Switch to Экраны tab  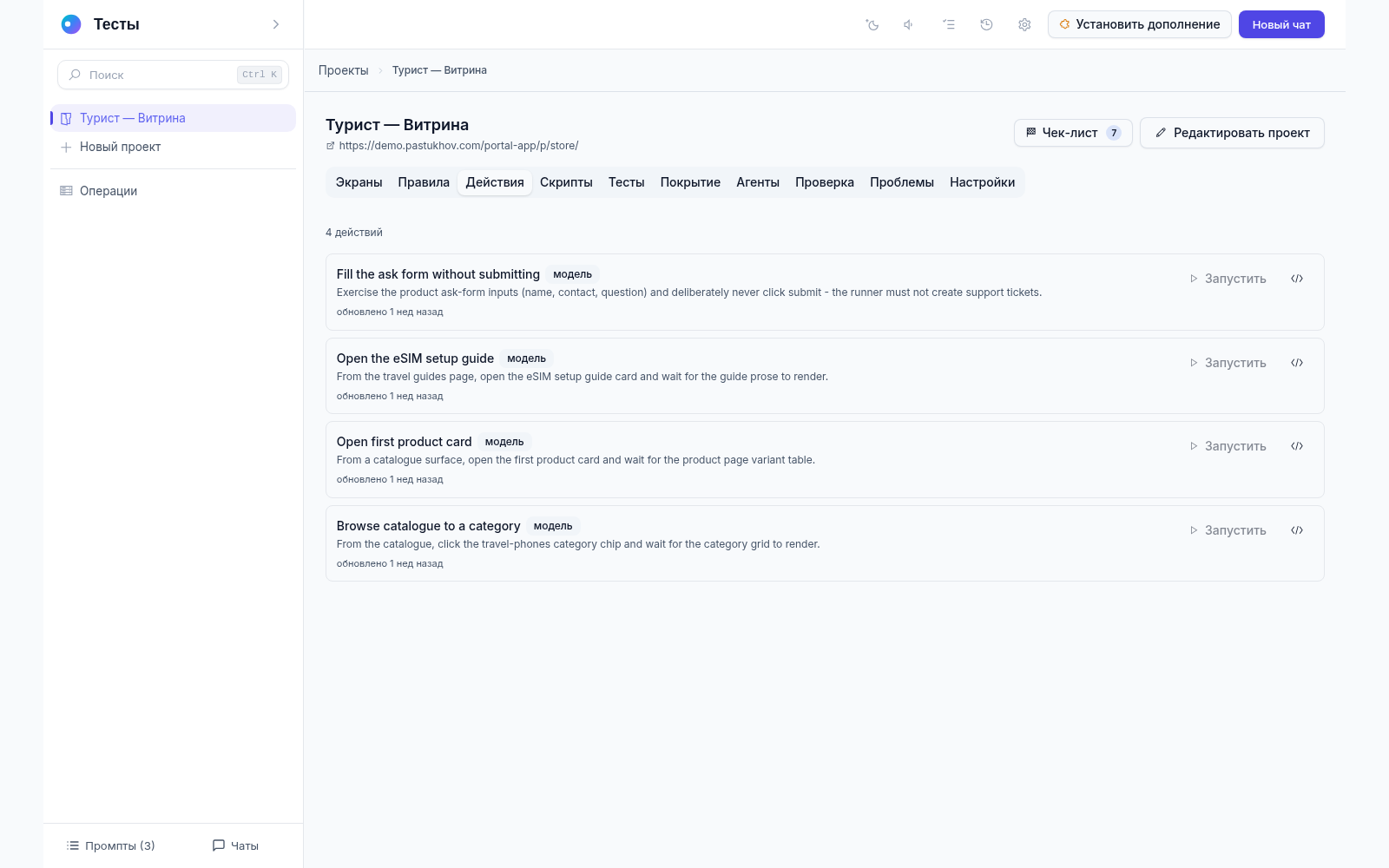point(359,182)
